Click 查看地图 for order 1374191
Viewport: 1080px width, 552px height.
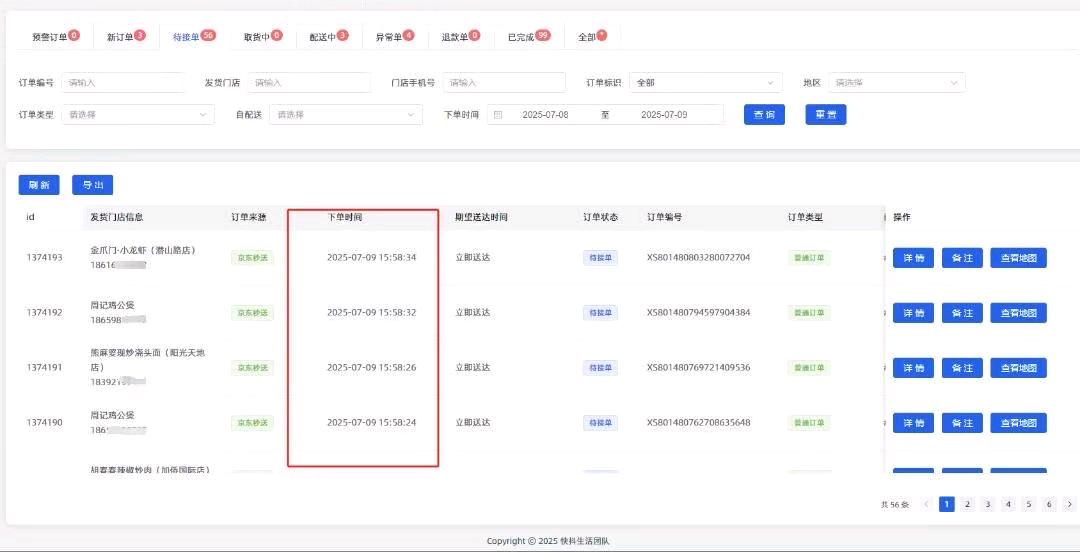[x=1019, y=368]
